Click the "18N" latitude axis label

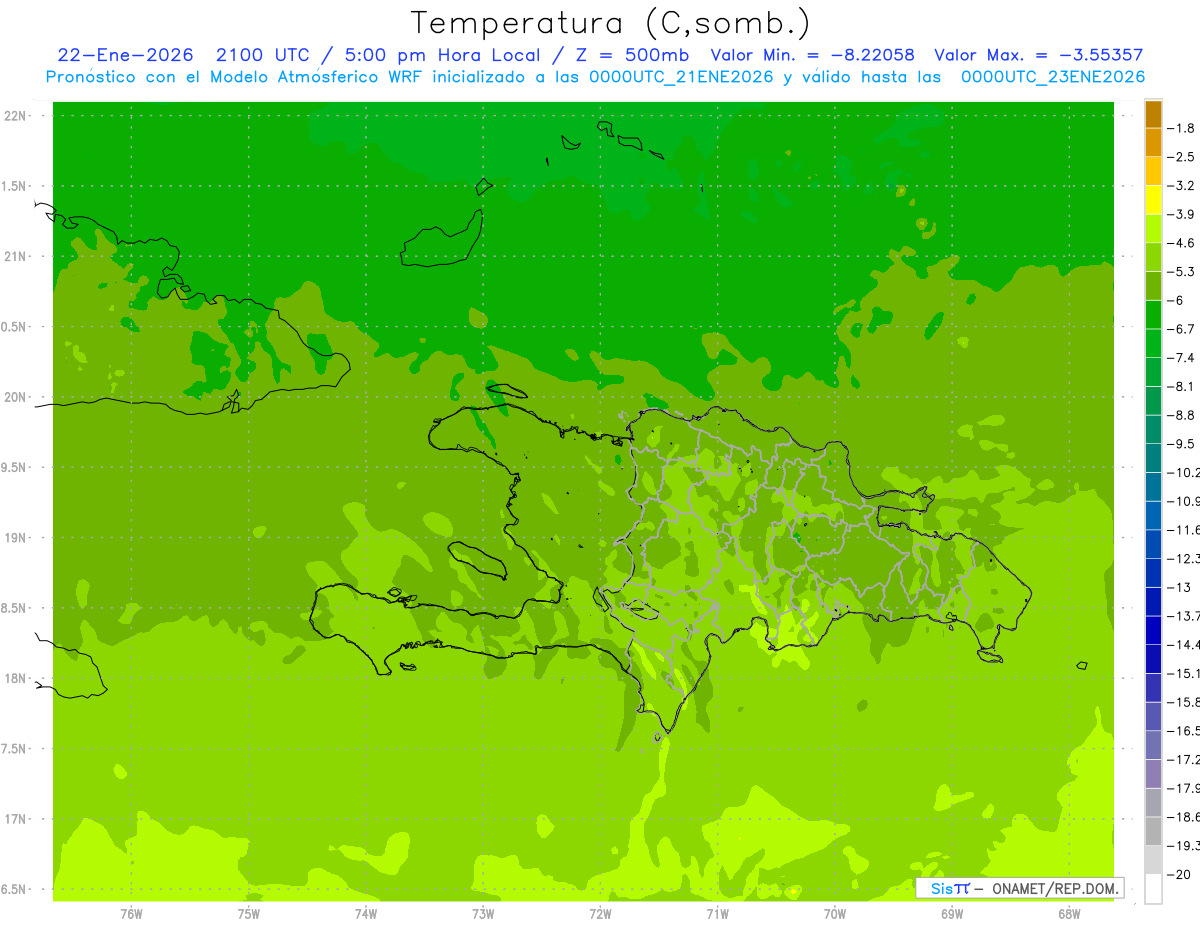point(15,678)
